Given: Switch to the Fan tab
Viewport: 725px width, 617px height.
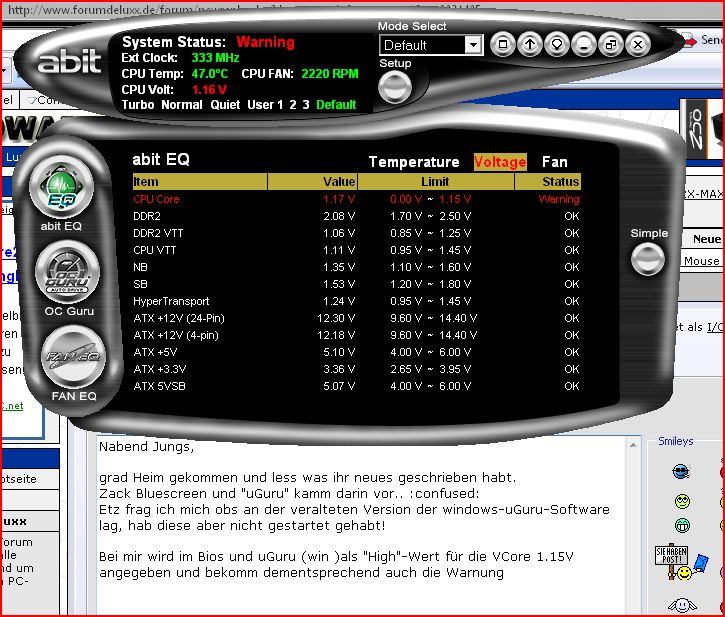Looking at the screenshot, I should (x=554, y=162).
